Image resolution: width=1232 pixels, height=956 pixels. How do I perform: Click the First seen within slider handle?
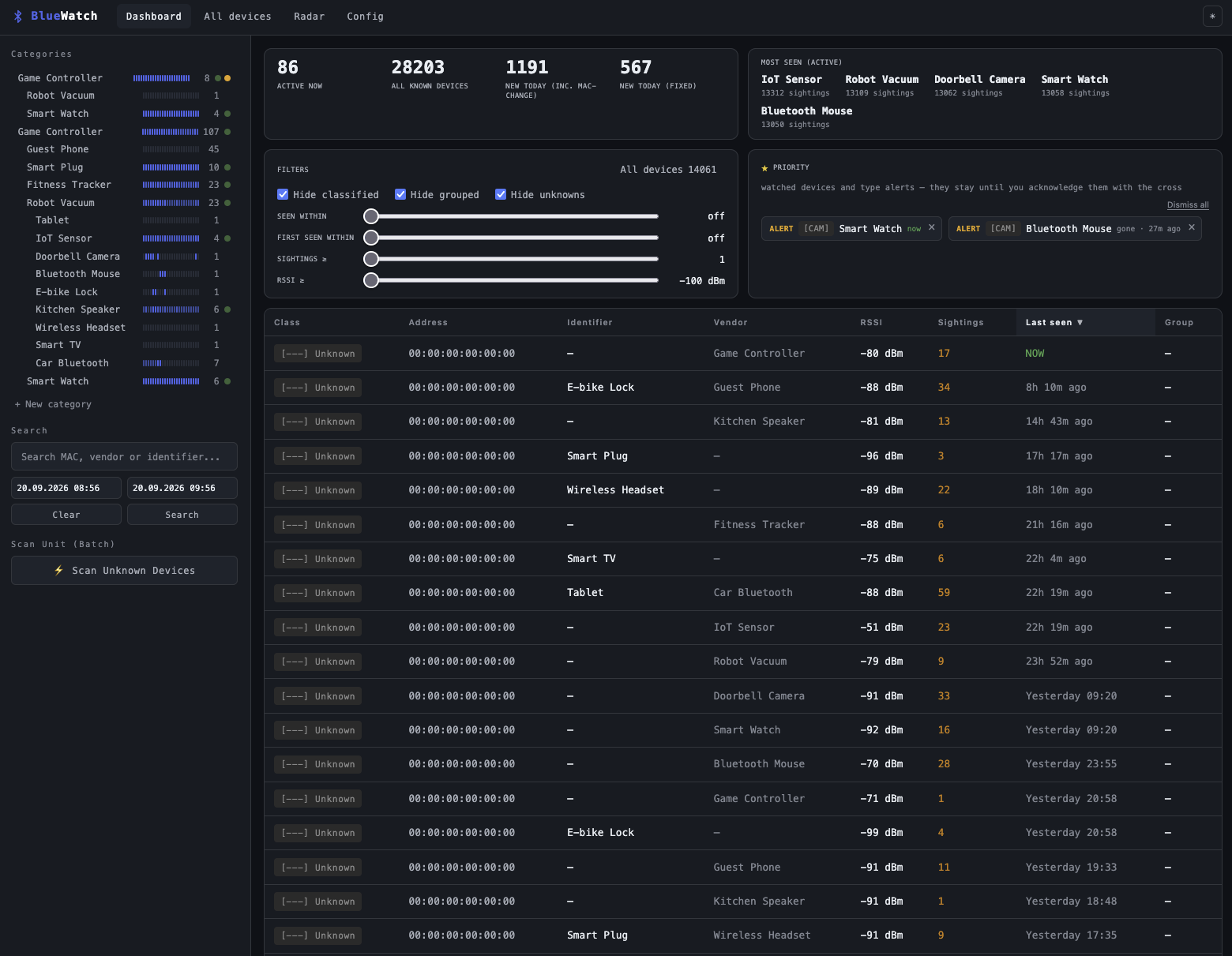[371, 238]
